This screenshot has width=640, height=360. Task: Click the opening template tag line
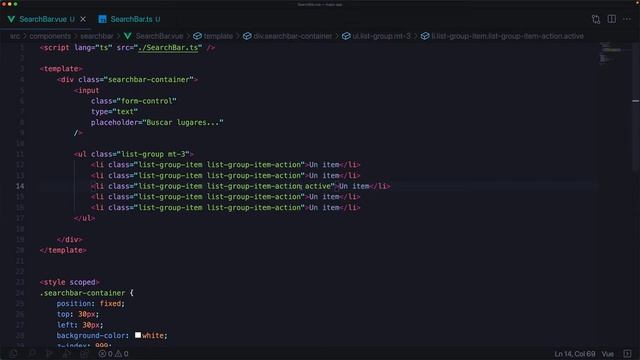point(61,69)
